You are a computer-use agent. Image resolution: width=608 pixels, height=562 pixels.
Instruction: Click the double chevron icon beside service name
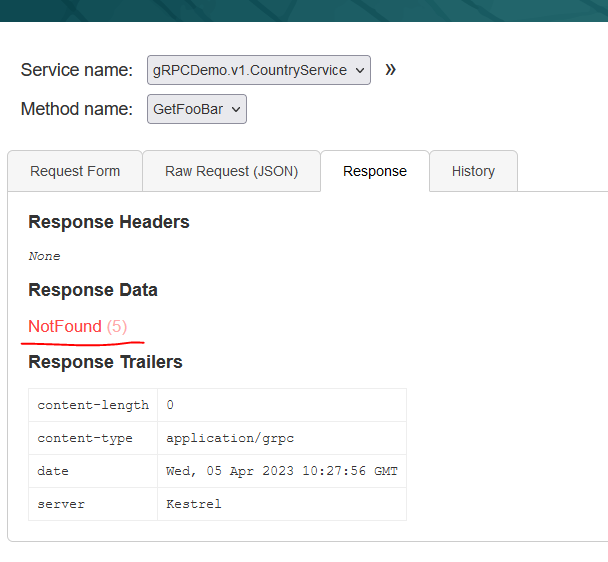click(391, 70)
